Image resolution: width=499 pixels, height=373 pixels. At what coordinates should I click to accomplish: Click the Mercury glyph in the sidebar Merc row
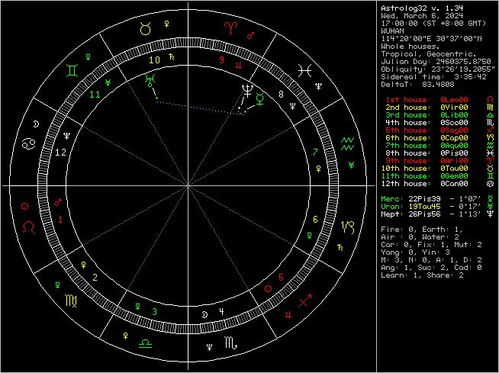click(490, 199)
